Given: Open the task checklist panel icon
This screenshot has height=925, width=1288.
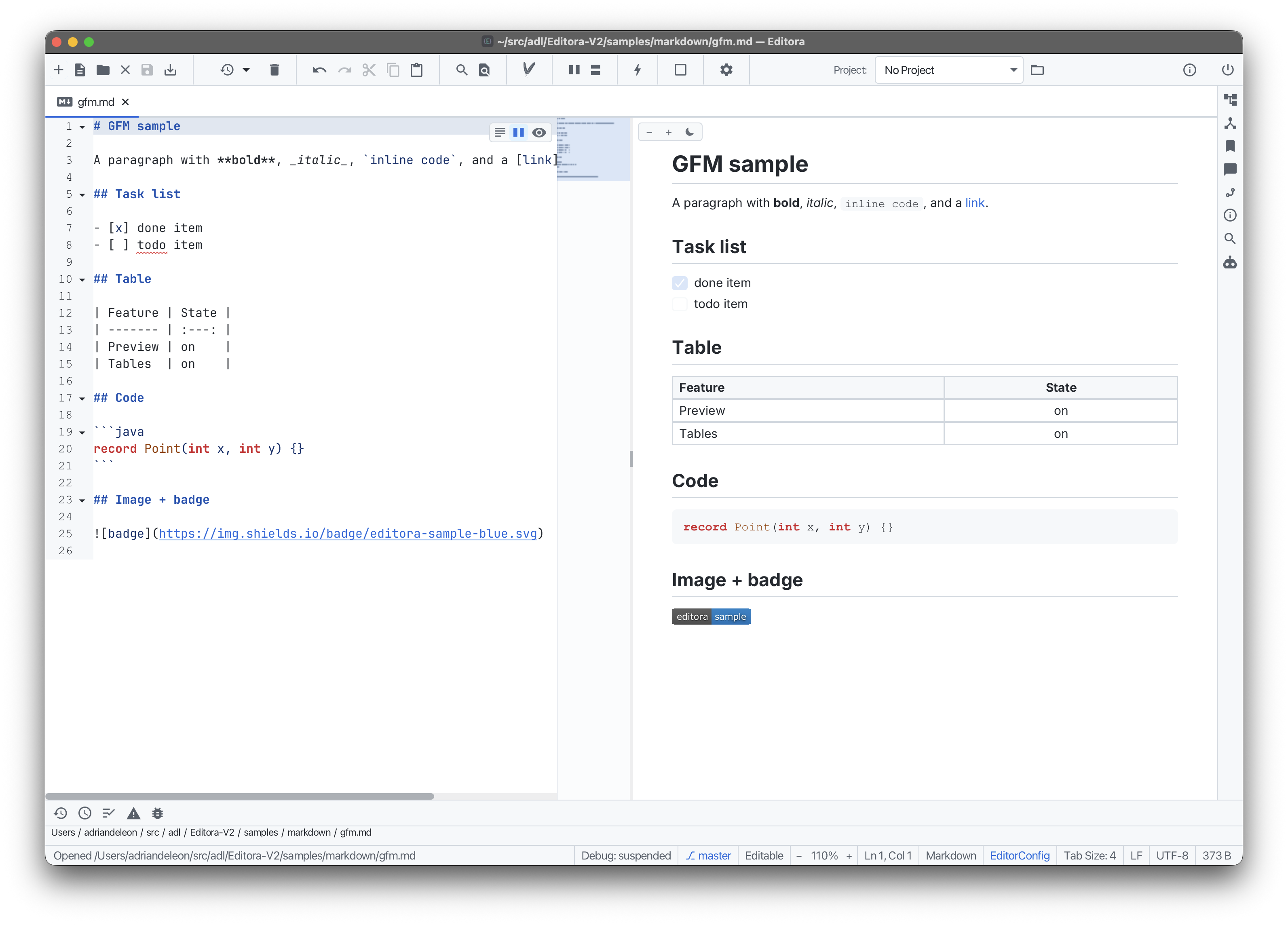Looking at the screenshot, I should pyautogui.click(x=108, y=813).
